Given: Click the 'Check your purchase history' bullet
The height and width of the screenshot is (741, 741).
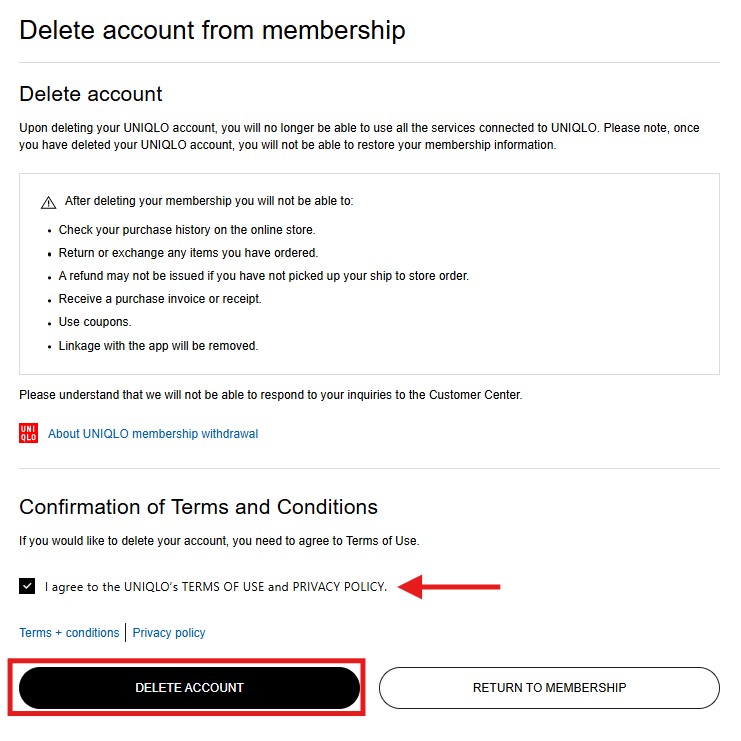Looking at the screenshot, I should tap(187, 230).
